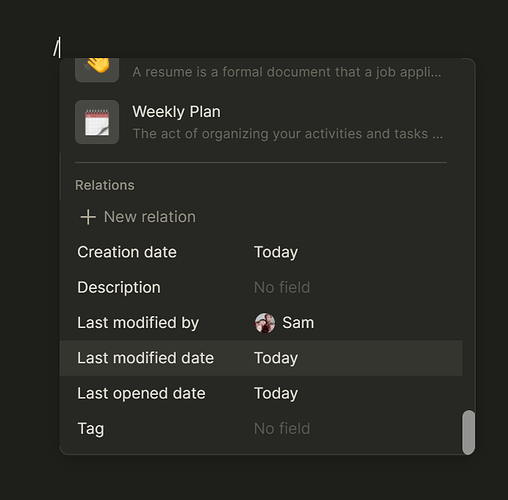
Task: Click Today value of Last opened date
Action: coord(276,394)
